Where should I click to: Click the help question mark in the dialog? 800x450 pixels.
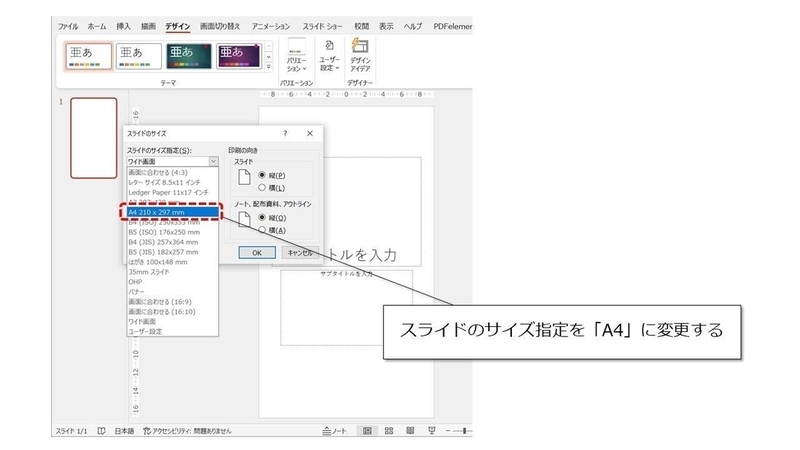click(x=285, y=133)
